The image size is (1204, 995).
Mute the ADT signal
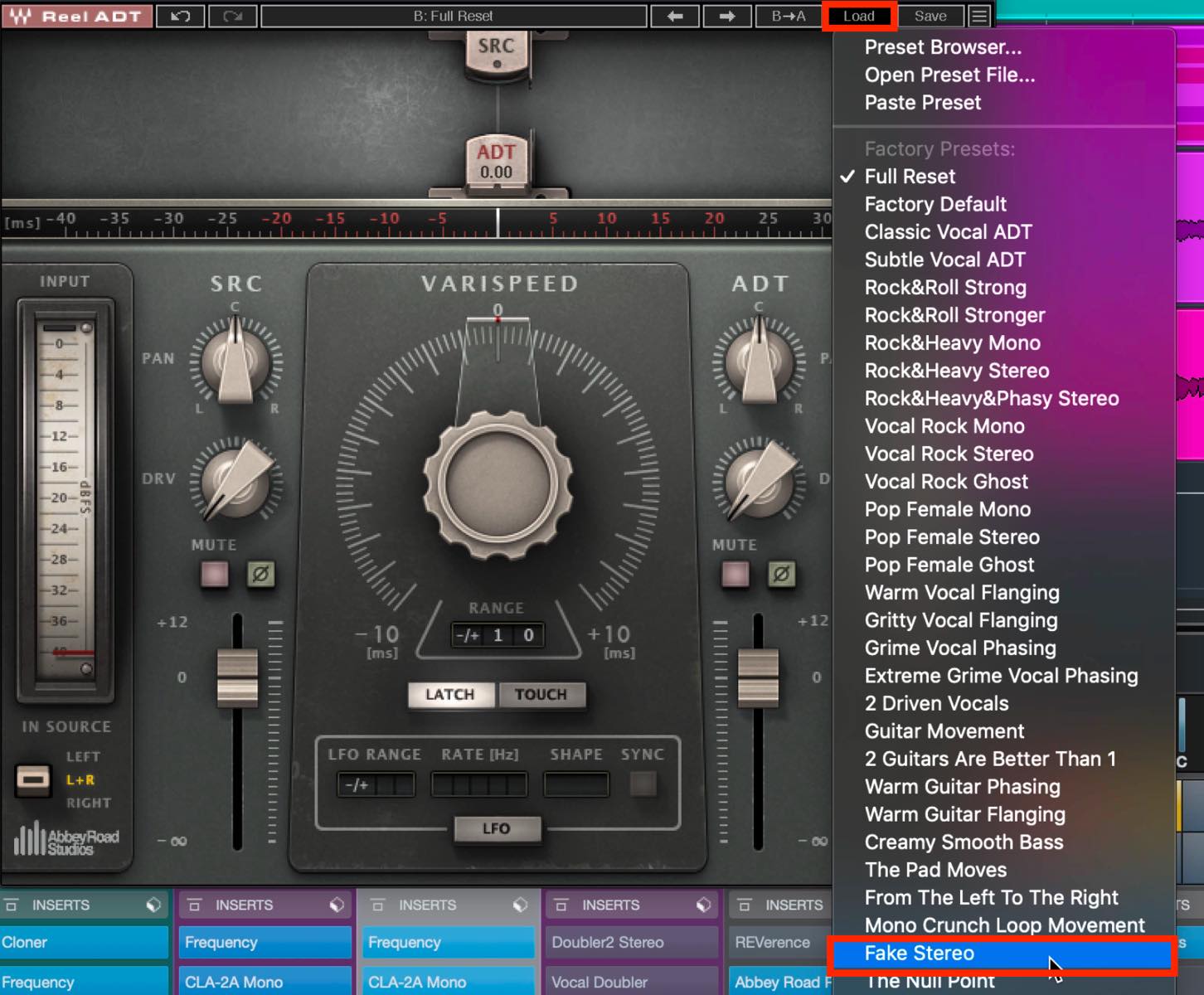click(x=735, y=574)
